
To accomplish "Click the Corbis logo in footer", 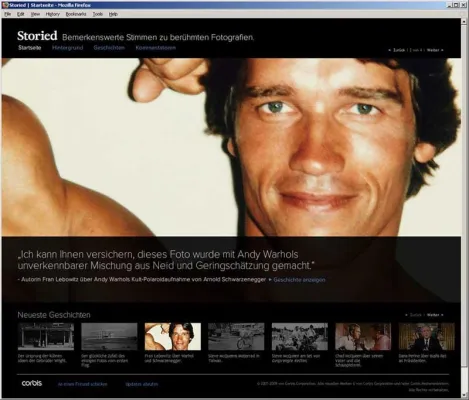I will [32, 383].
